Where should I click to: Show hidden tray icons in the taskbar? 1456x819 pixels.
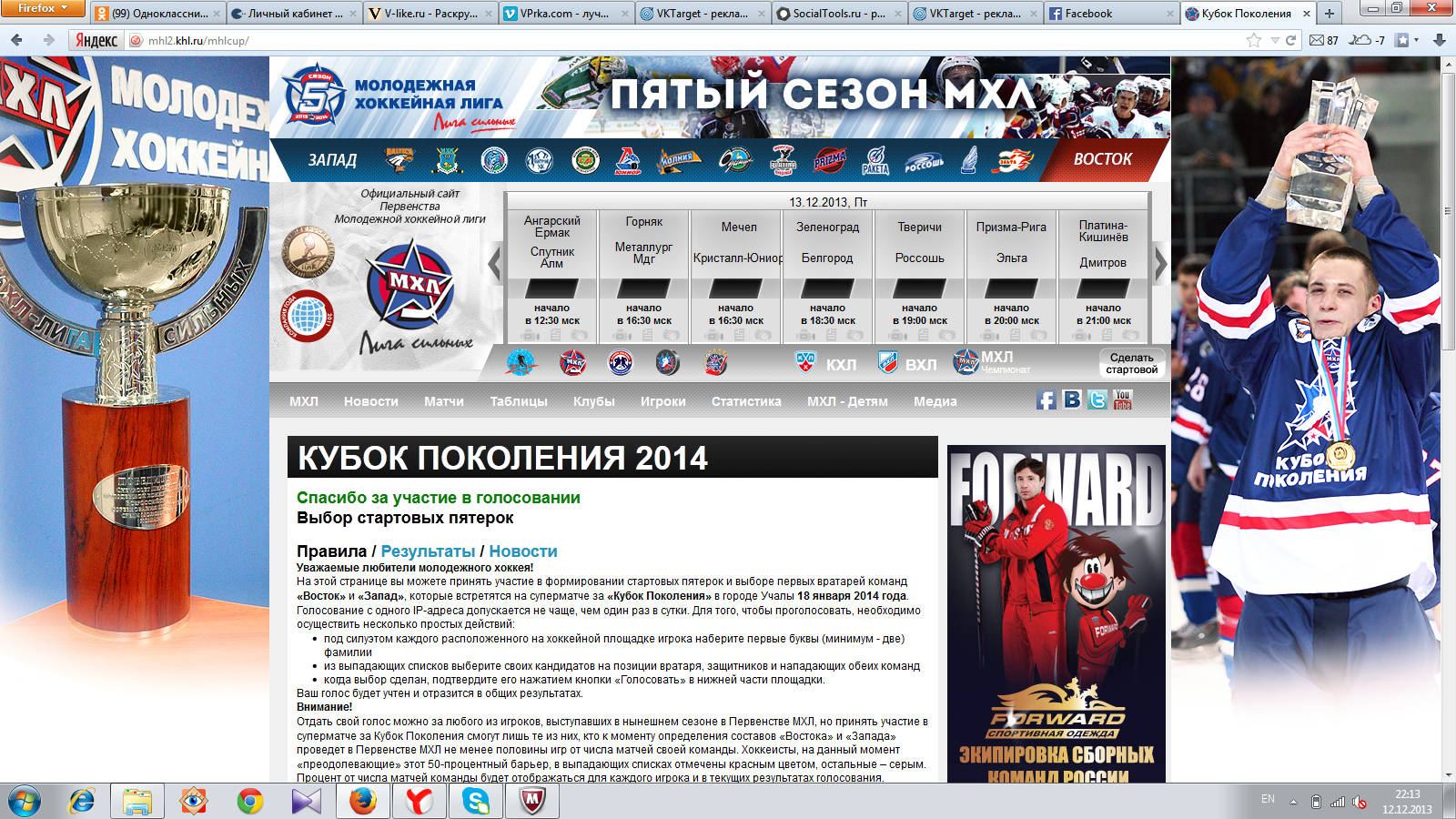[1293, 802]
